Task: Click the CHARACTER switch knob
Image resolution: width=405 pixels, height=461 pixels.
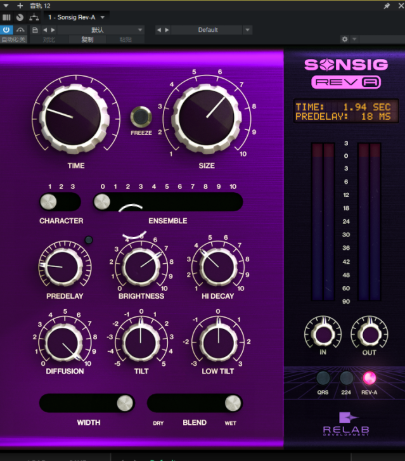Action: click(48, 202)
